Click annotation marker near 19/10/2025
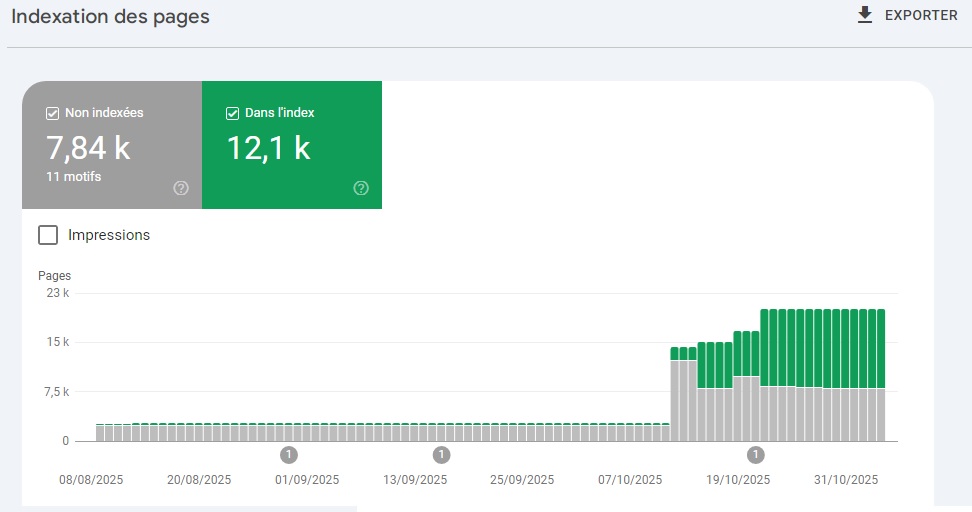Screen dimensions: 972x512 coord(756,455)
